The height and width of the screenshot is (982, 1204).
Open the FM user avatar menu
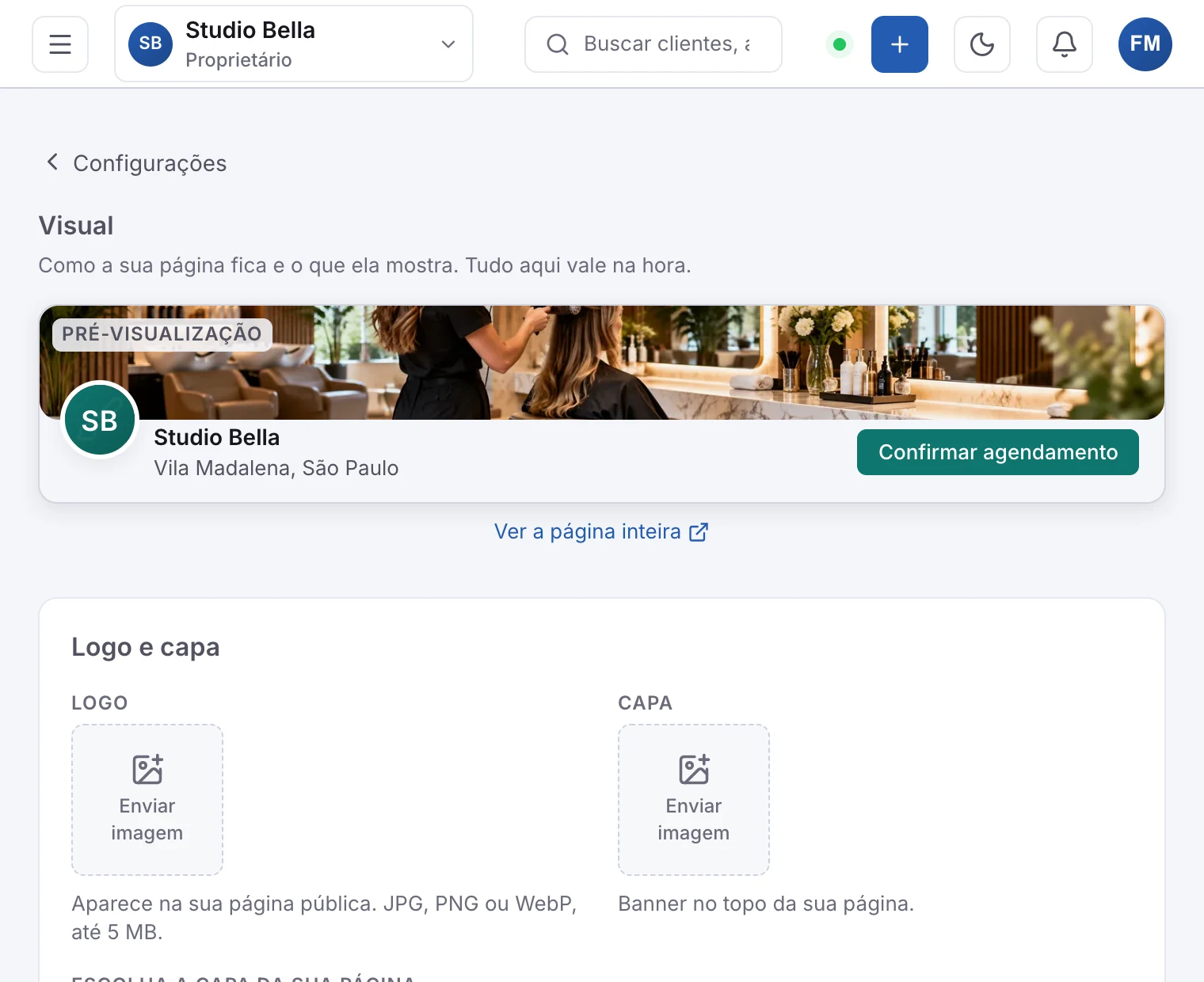[x=1145, y=44]
